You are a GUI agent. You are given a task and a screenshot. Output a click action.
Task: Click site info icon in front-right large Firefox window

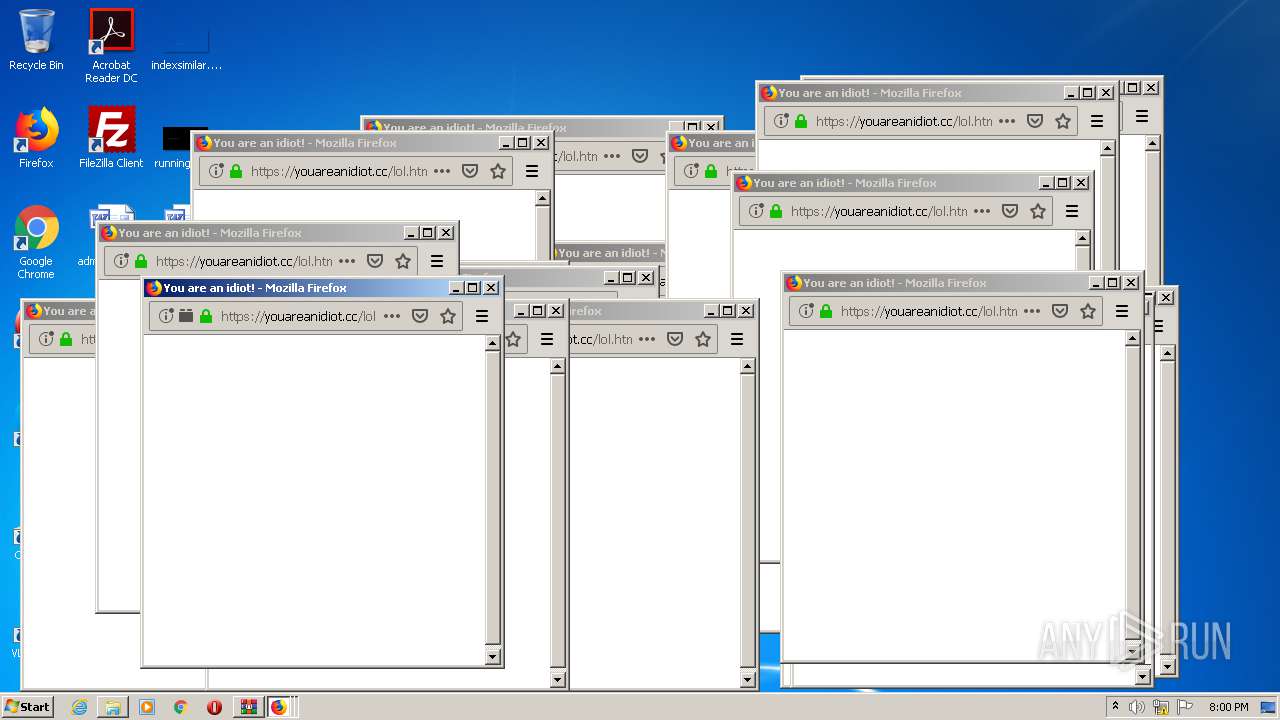pyautogui.click(x=806, y=311)
